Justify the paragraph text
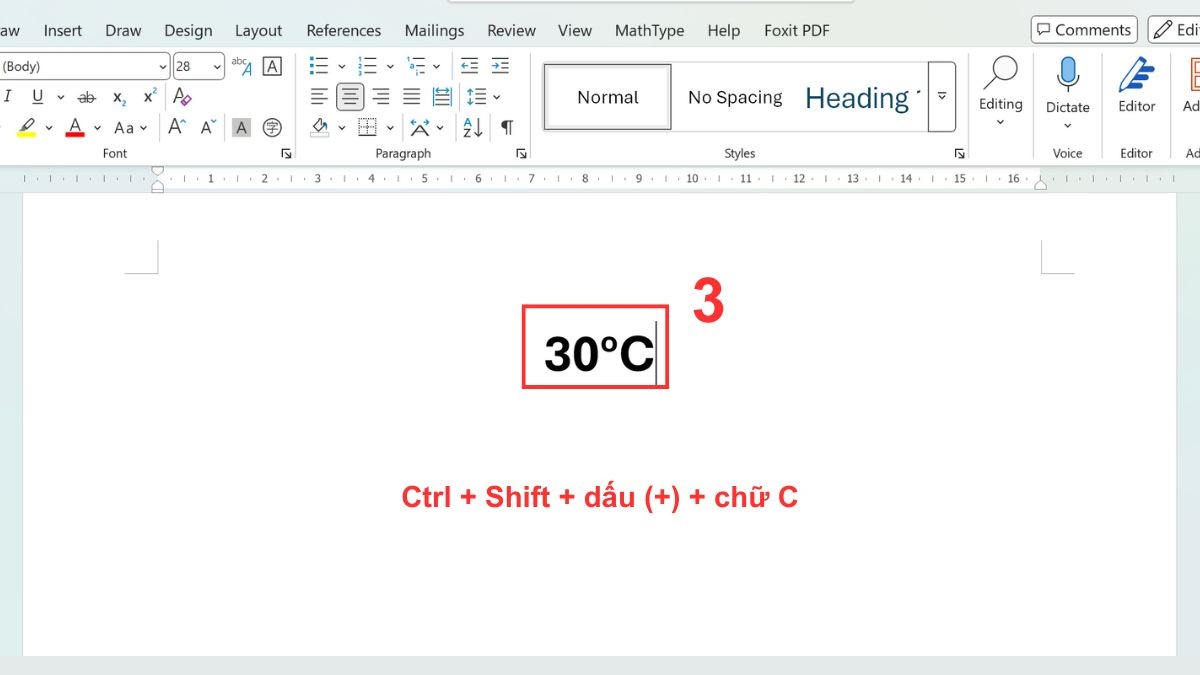The image size is (1200, 675). pyautogui.click(x=412, y=97)
